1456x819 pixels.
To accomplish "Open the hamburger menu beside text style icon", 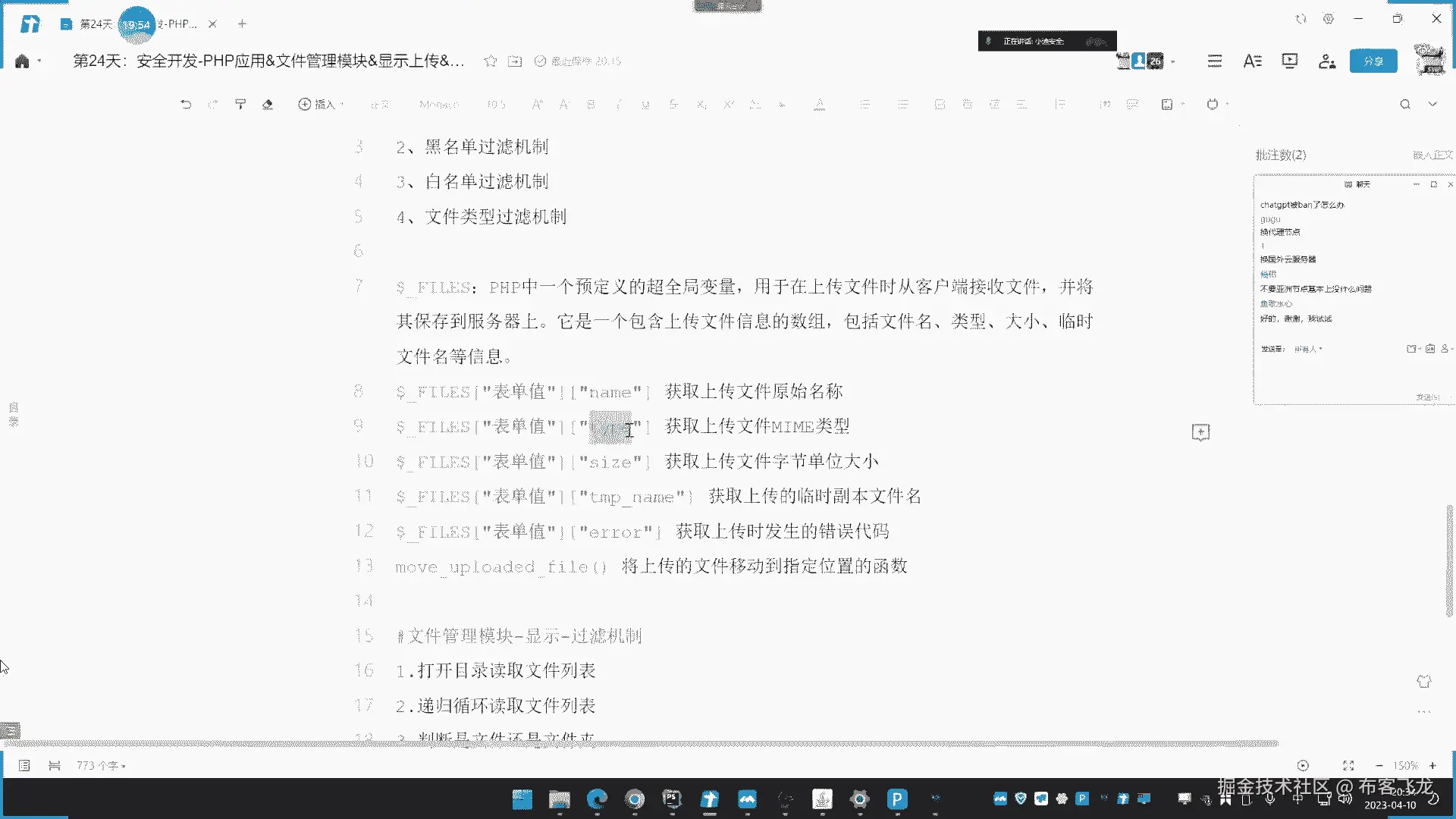I will pyautogui.click(x=1214, y=61).
